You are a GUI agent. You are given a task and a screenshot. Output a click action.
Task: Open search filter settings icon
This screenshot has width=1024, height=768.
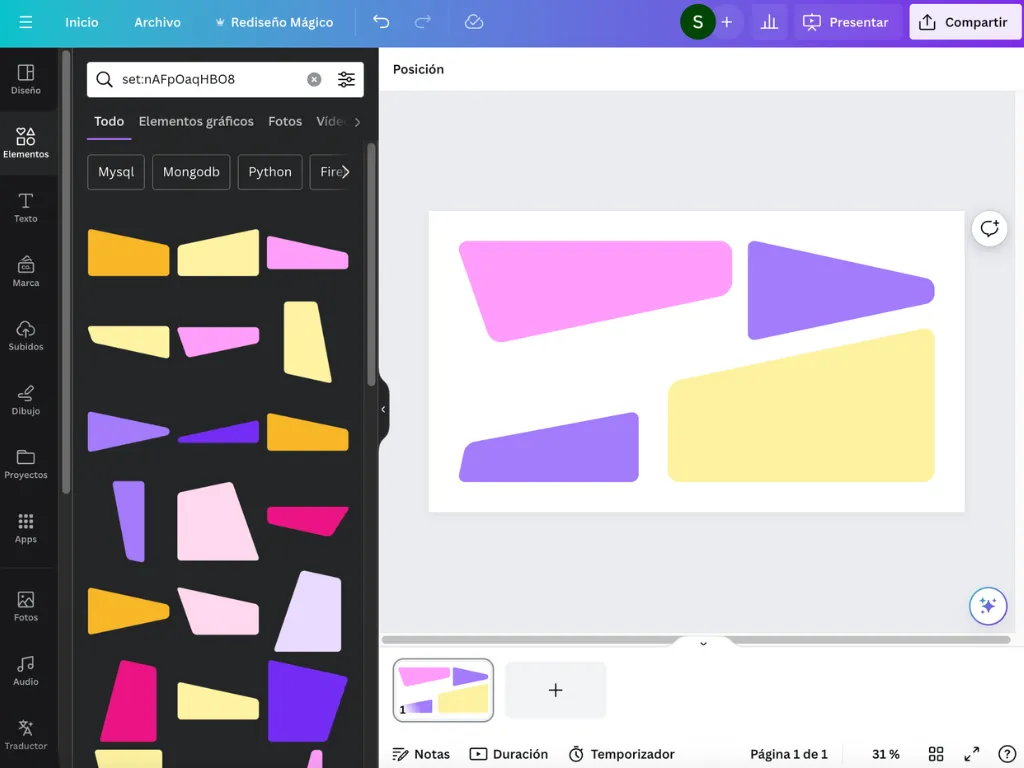click(346, 79)
